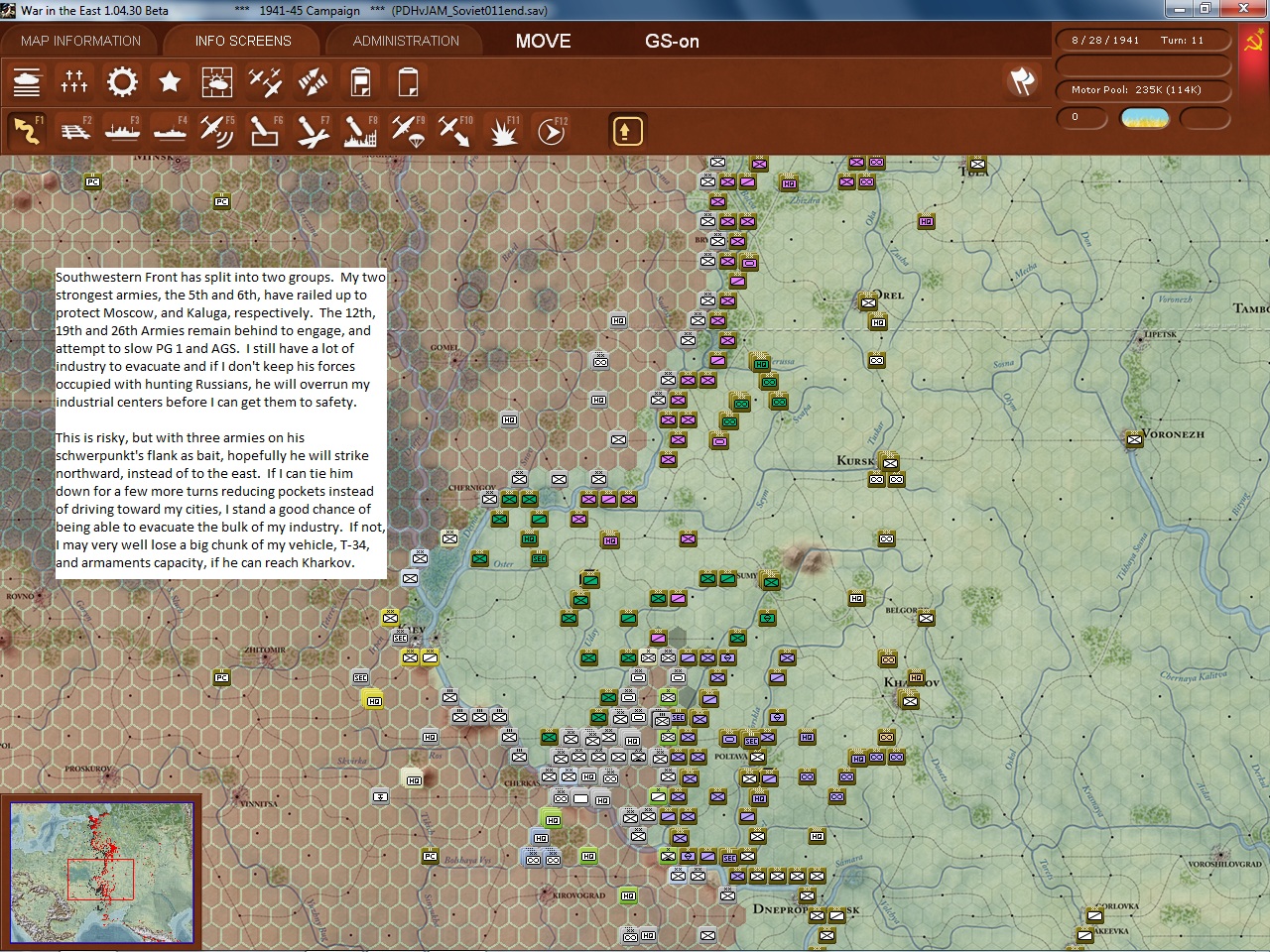Click the GS-on ground support indicator
The image size is (1270, 952).
click(672, 41)
